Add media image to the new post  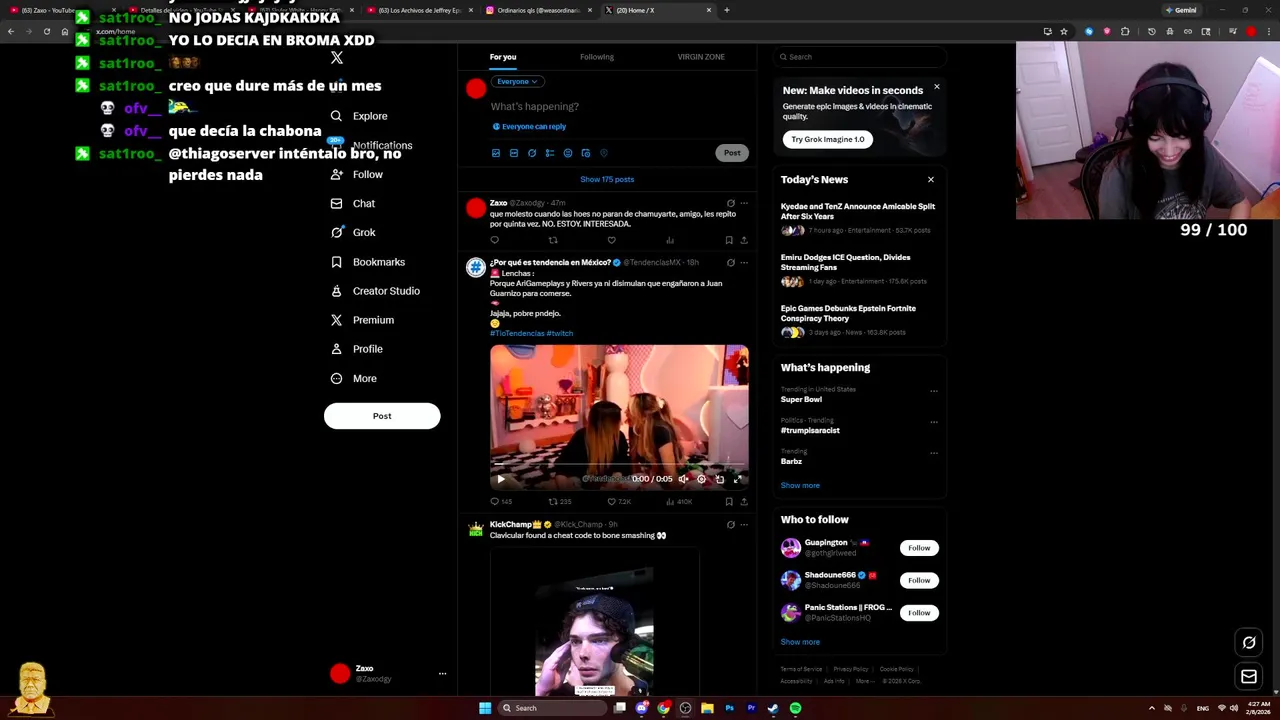pos(496,153)
